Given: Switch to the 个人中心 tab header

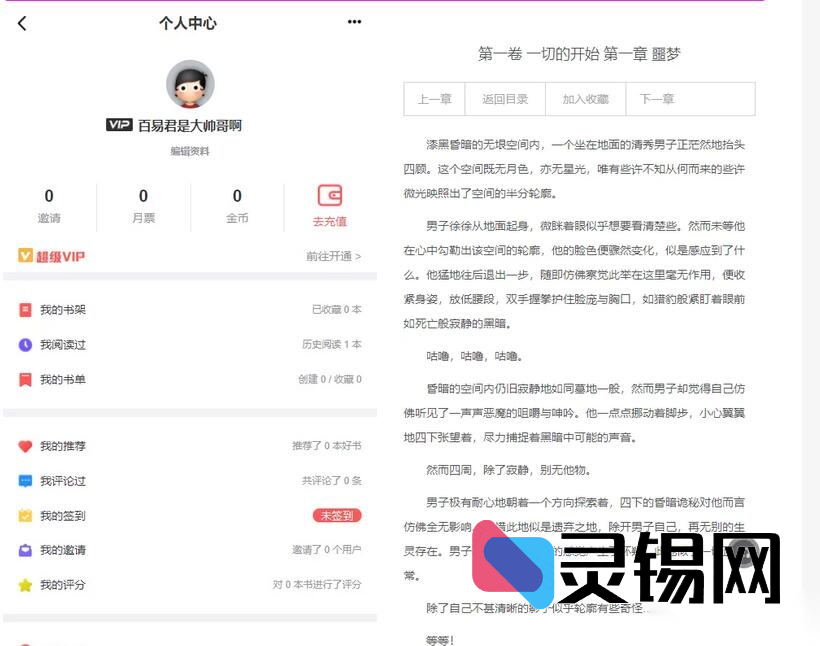Looking at the screenshot, I should click(x=188, y=23).
